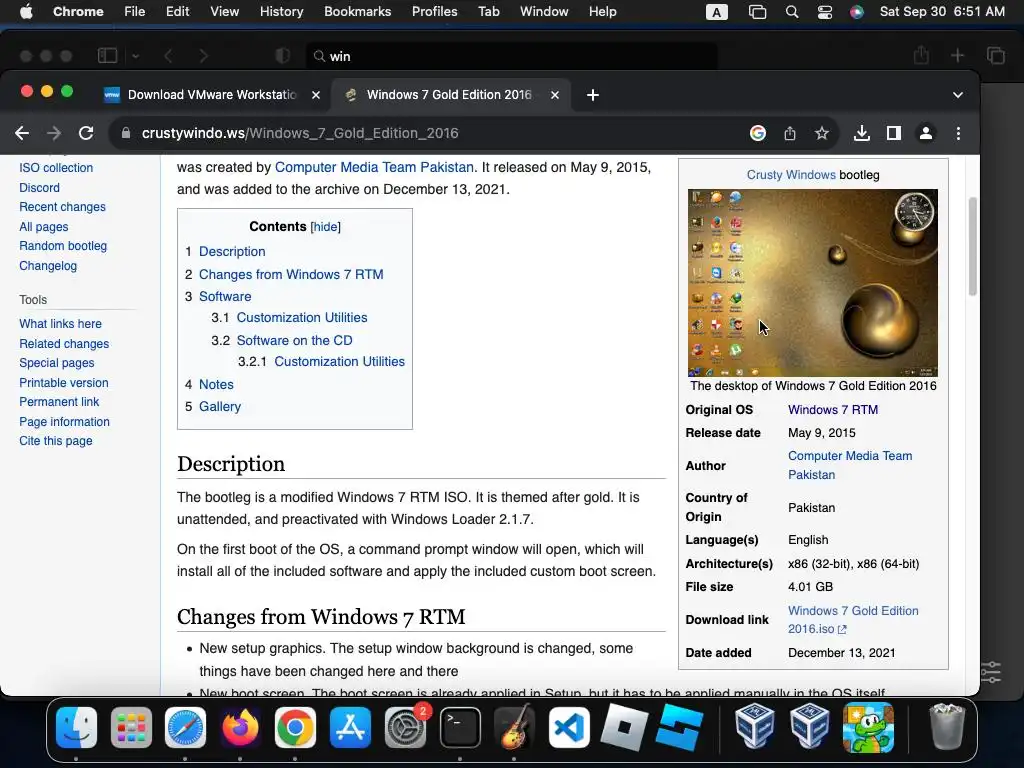This screenshot has height=768, width=1024.
Task: Open the History menu
Action: coord(281,12)
